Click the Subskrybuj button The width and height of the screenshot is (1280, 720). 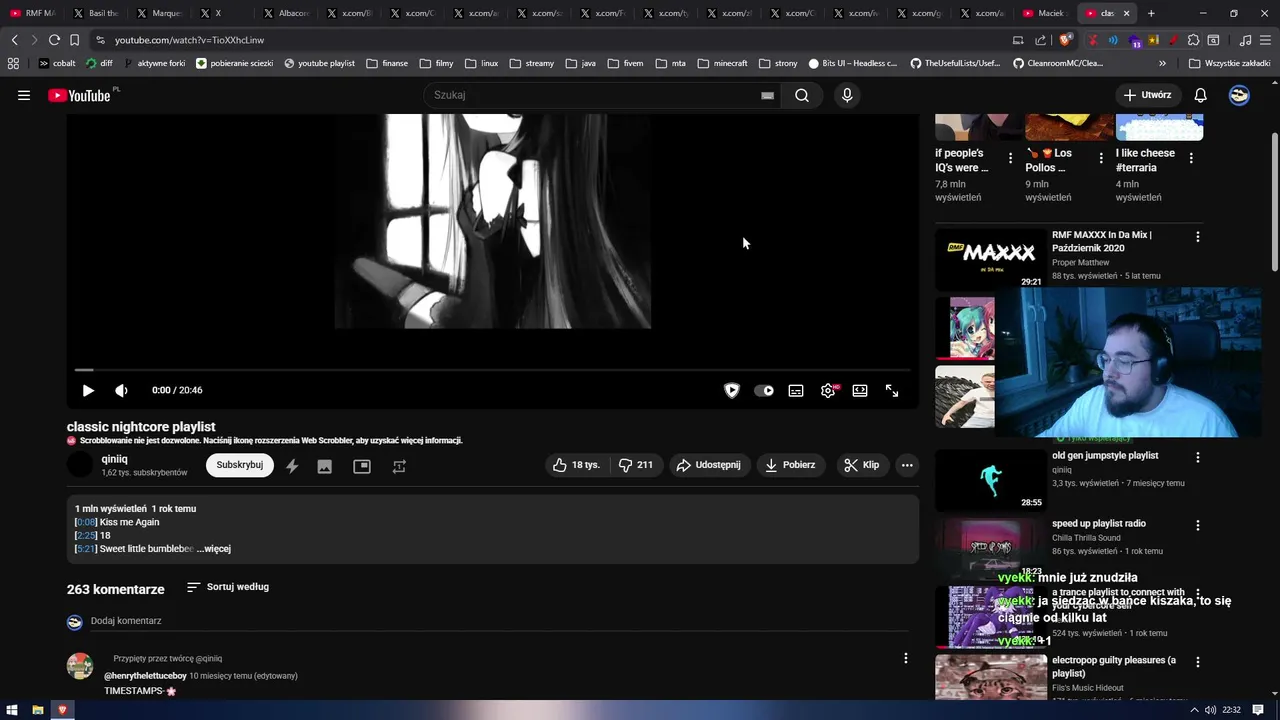240,465
